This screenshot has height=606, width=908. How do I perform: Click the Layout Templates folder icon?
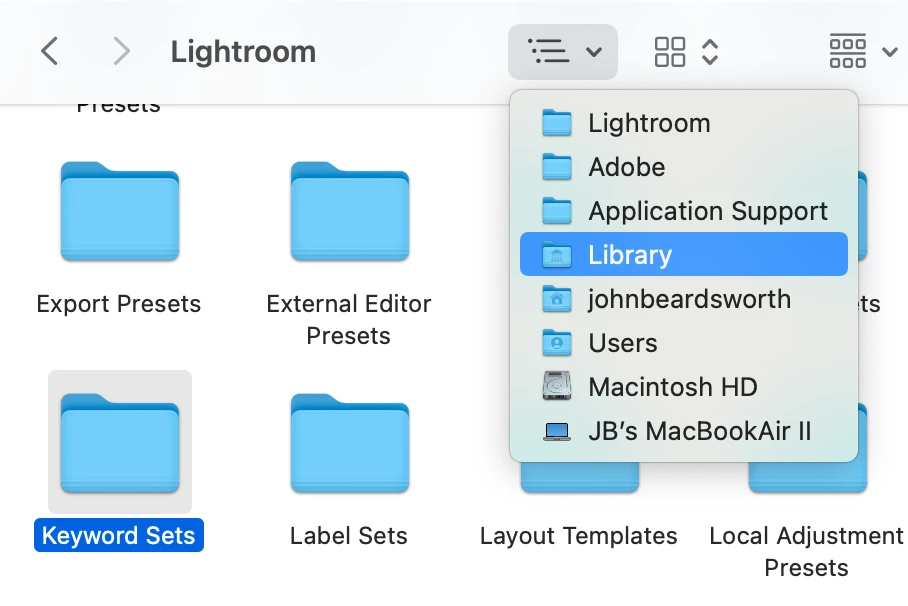(x=580, y=477)
